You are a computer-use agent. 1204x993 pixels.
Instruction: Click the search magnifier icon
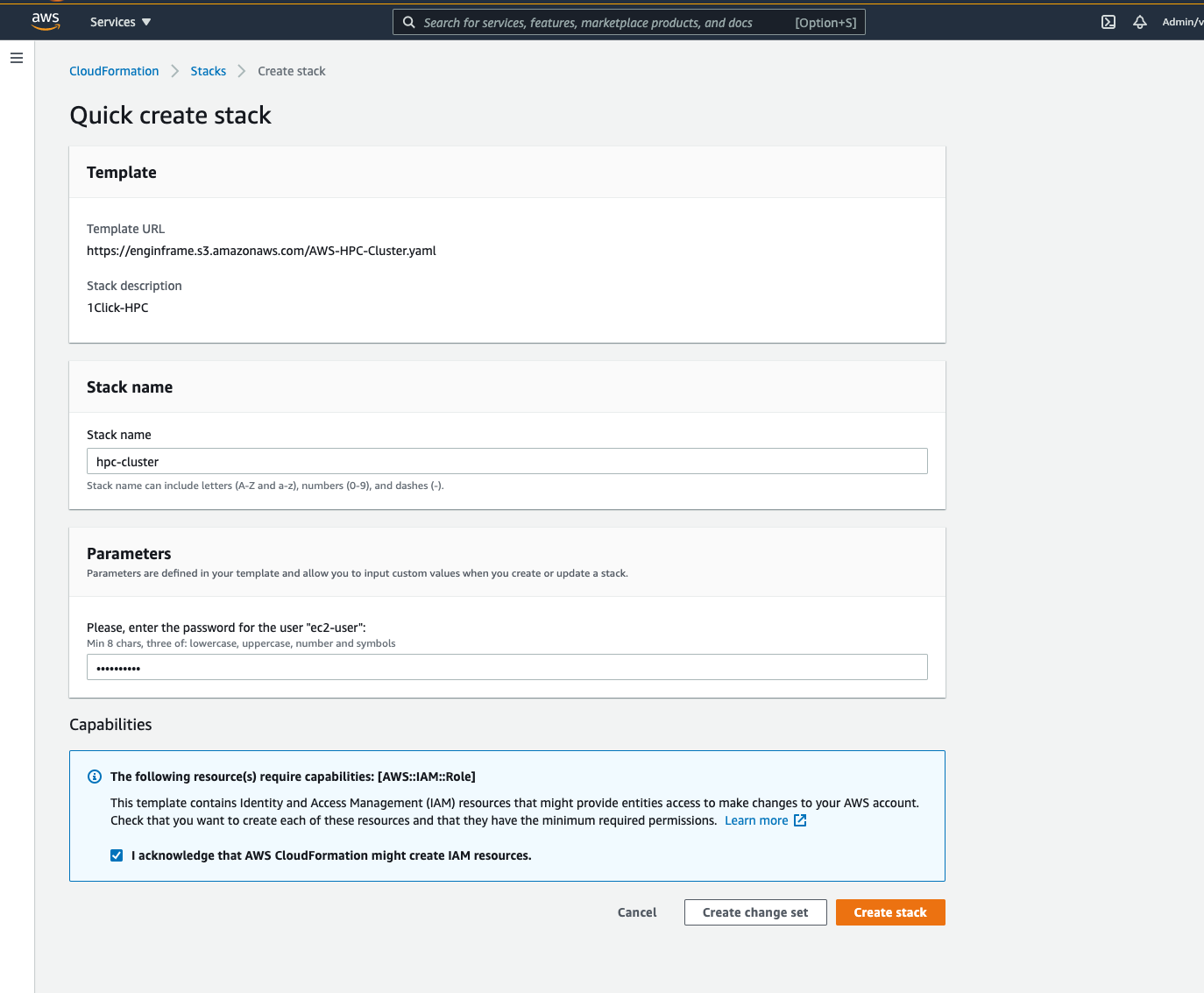click(x=408, y=23)
